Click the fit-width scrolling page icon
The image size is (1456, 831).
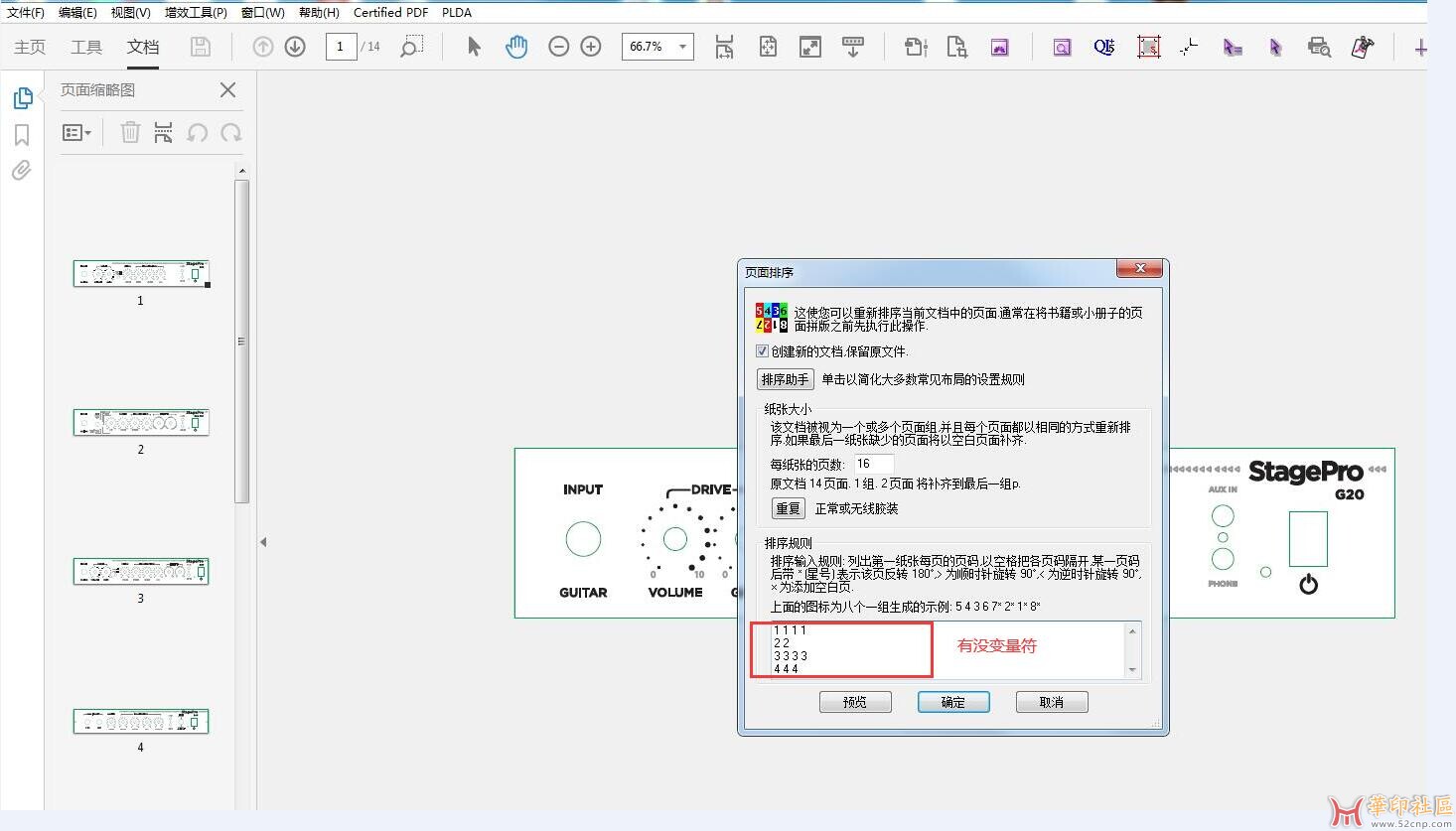click(x=724, y=47)
